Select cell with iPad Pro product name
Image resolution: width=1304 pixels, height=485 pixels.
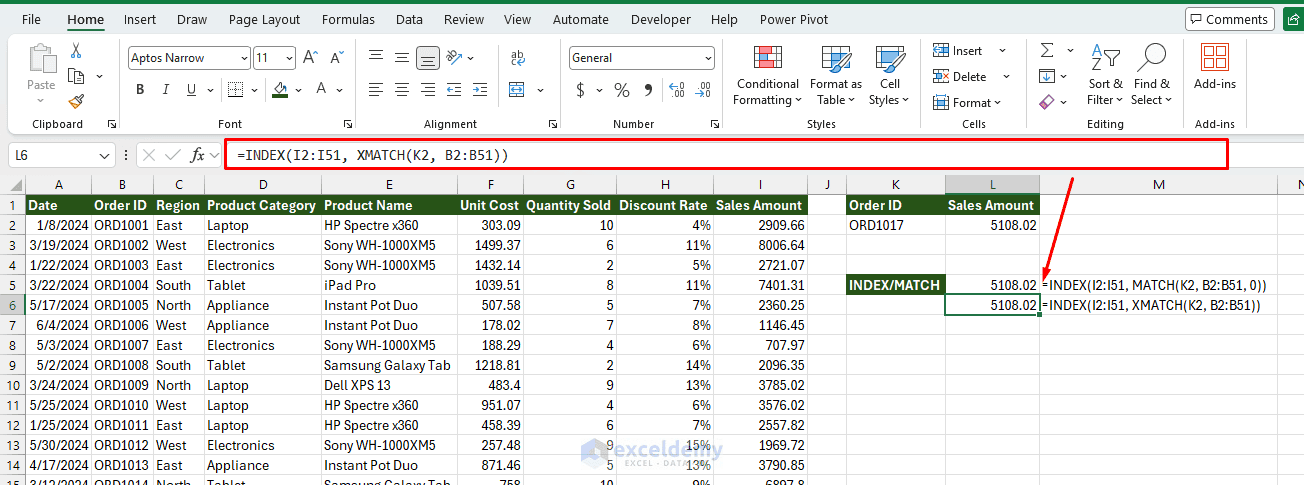pos(389,285)
